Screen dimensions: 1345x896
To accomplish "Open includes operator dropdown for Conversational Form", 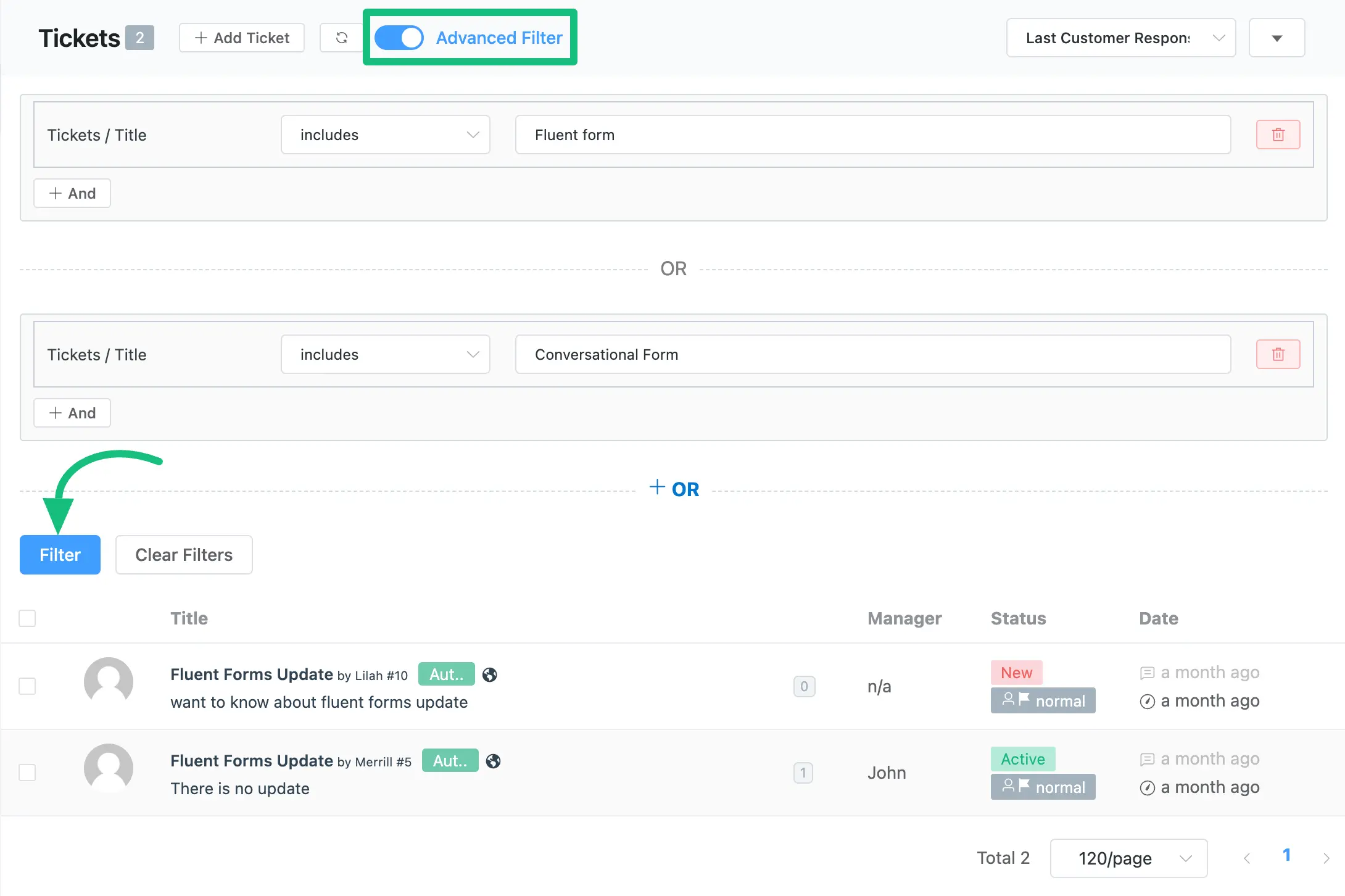I will coord(386,354).
